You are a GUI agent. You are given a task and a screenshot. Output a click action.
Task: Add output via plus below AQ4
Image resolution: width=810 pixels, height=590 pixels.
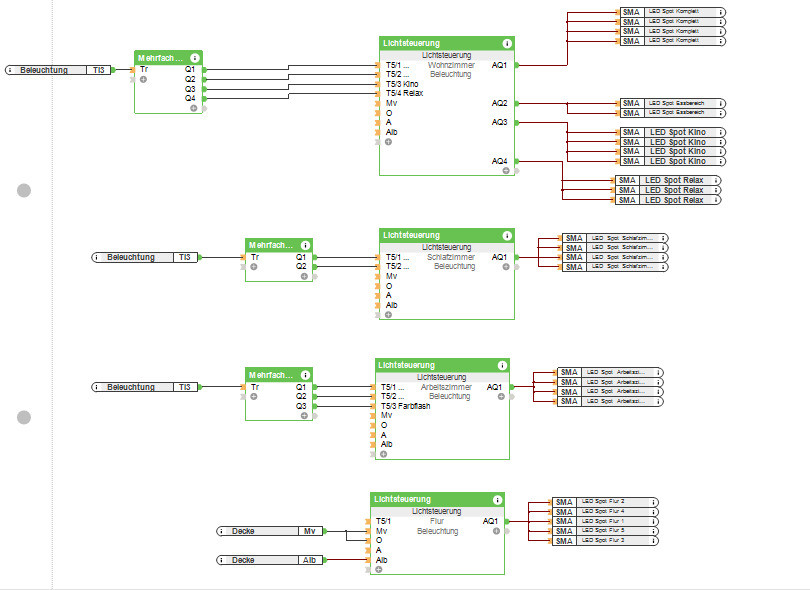[506, 170]
